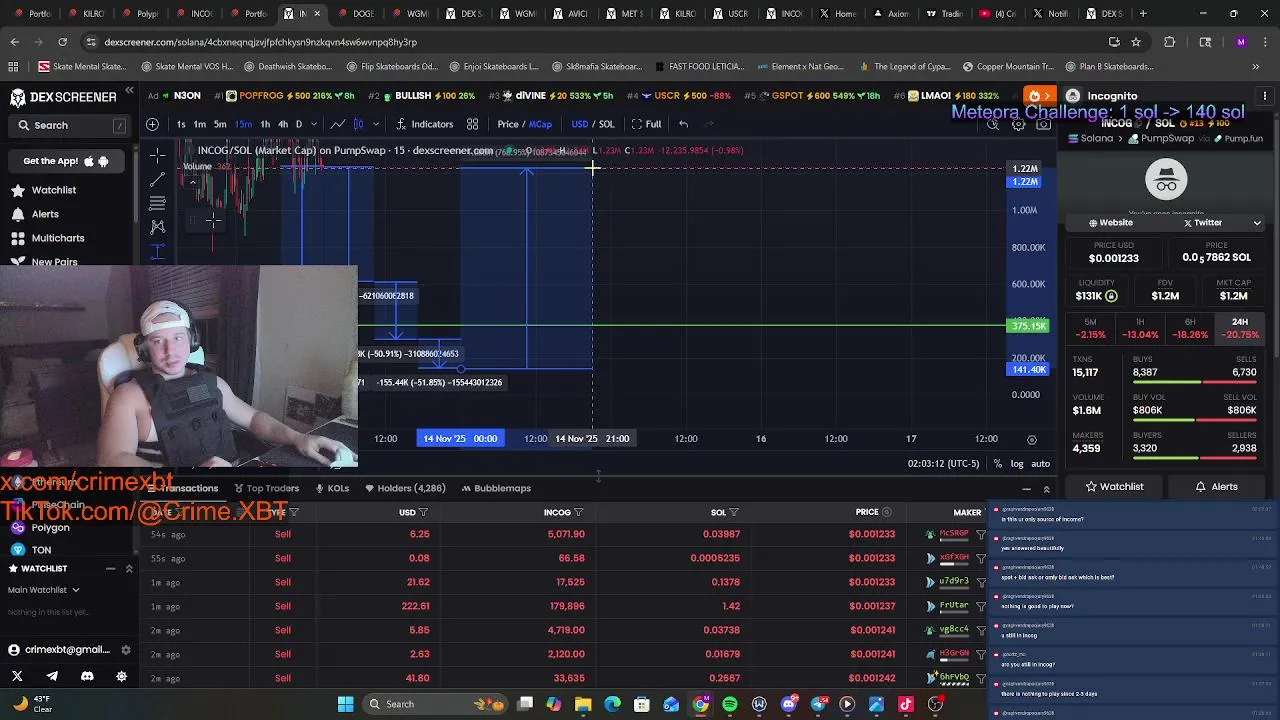Image resolution: width=1280 pixels, height=720 pixels.
Task: Switch to KOLs tab
Action: click(332, 488)
